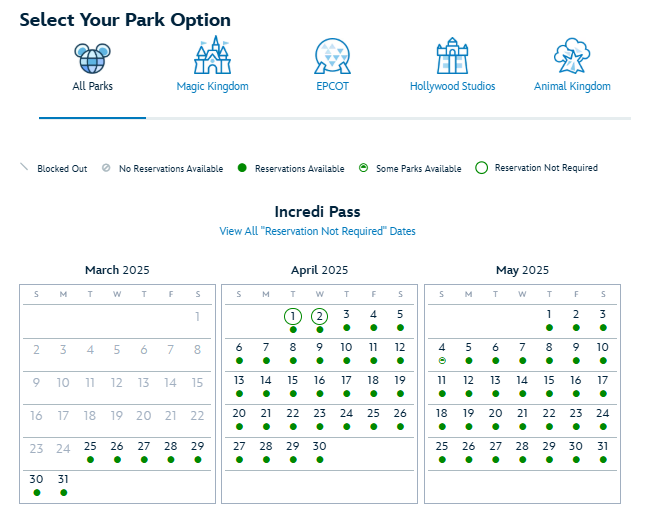Pick May 4 with partial availability

(x=441, y=349)
